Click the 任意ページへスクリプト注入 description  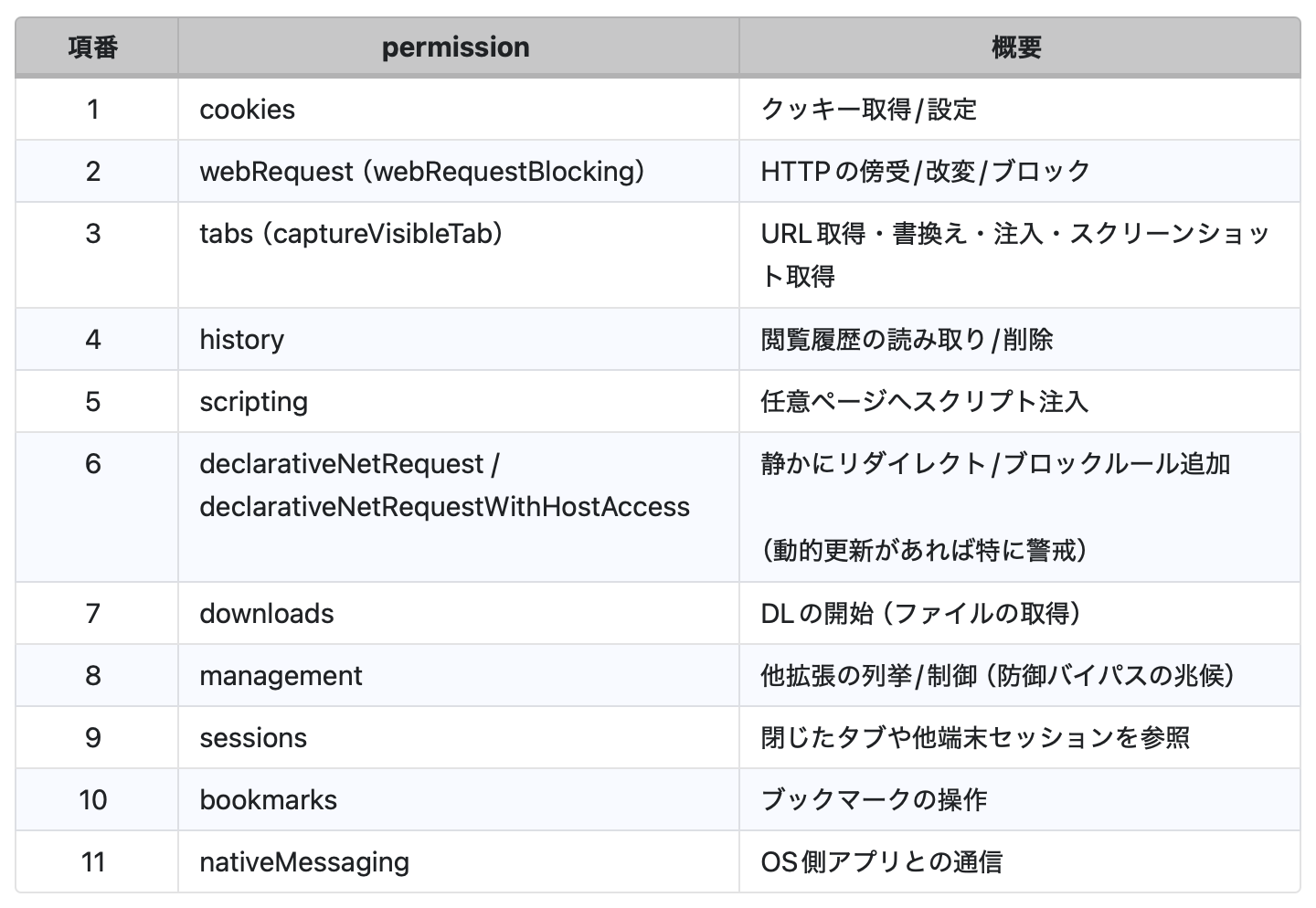coord(924,402)
